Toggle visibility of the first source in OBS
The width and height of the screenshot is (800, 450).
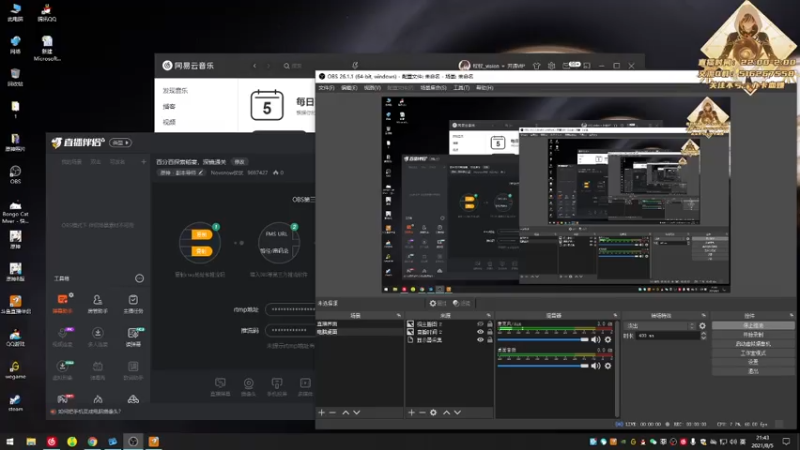click(x=480, y=324)
